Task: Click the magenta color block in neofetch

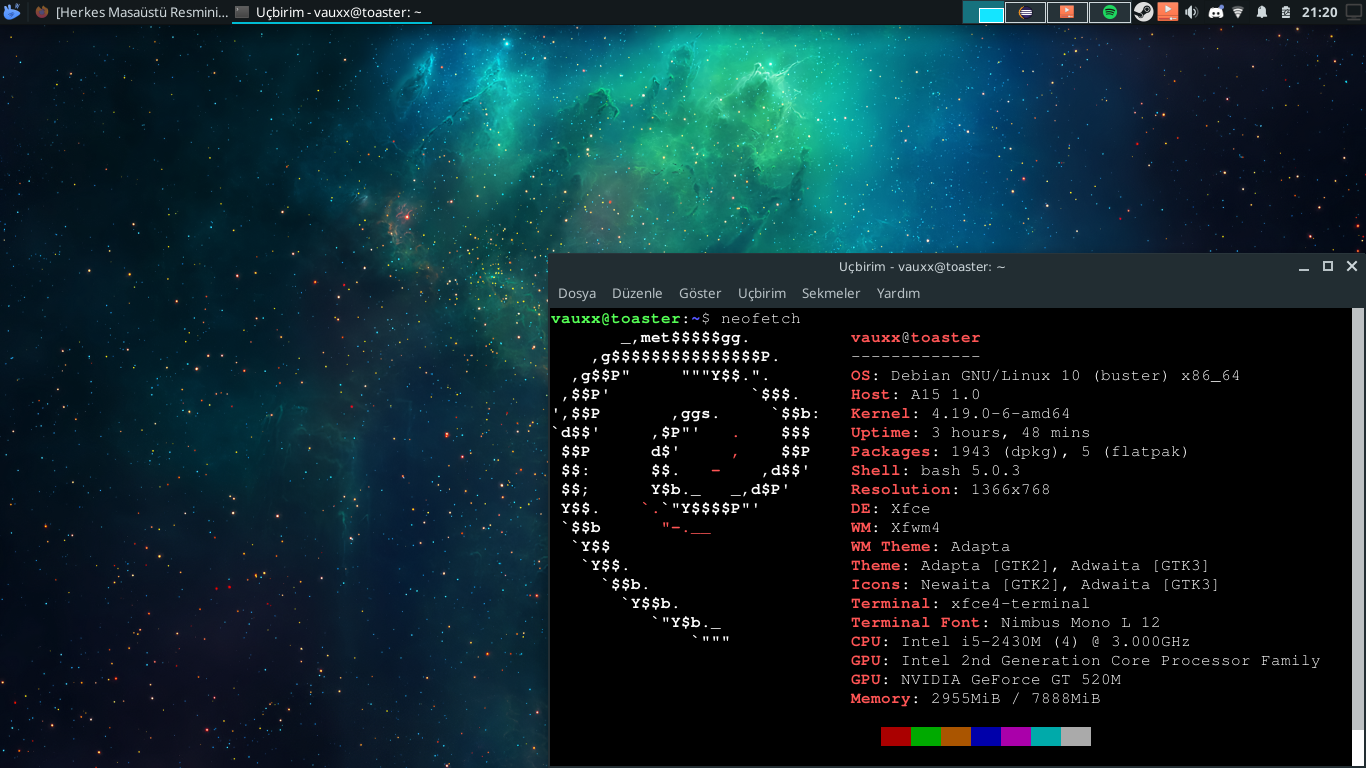Action: [x=1016, y=736]
